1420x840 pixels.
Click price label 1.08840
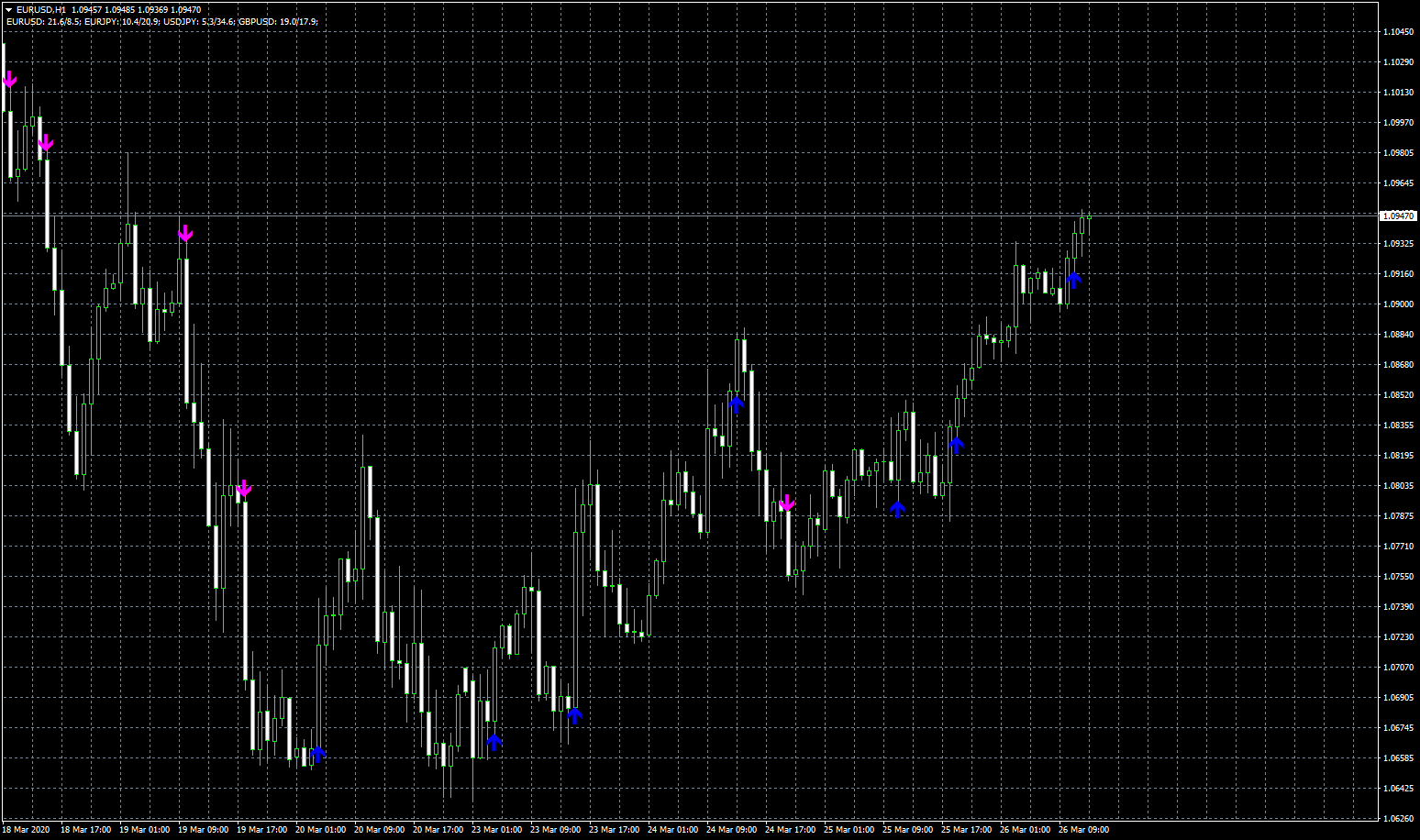[1398, 335]
